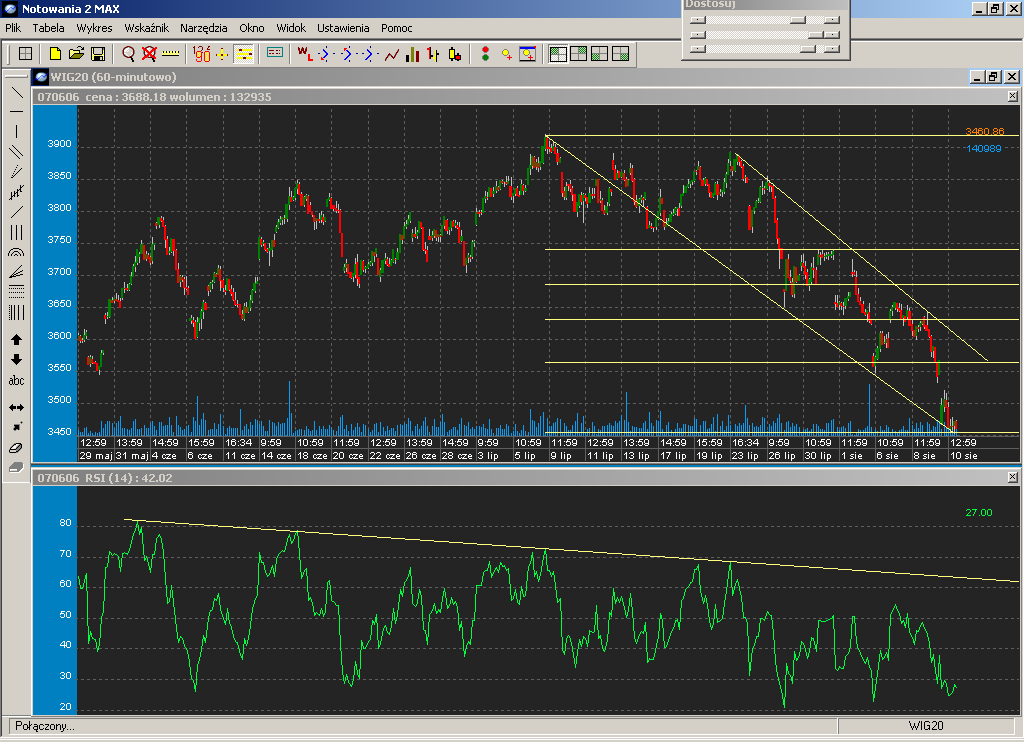Toggle the first window layout button
1024x742 pixels.
pos(558,54)
